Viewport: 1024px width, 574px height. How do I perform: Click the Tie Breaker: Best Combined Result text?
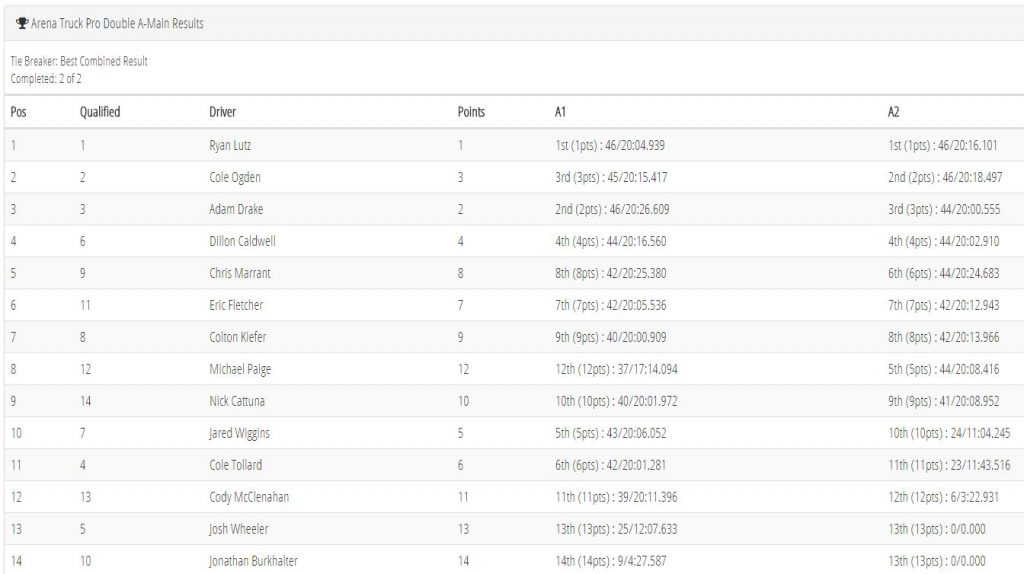pyautogui.click(x=79, y=61)
